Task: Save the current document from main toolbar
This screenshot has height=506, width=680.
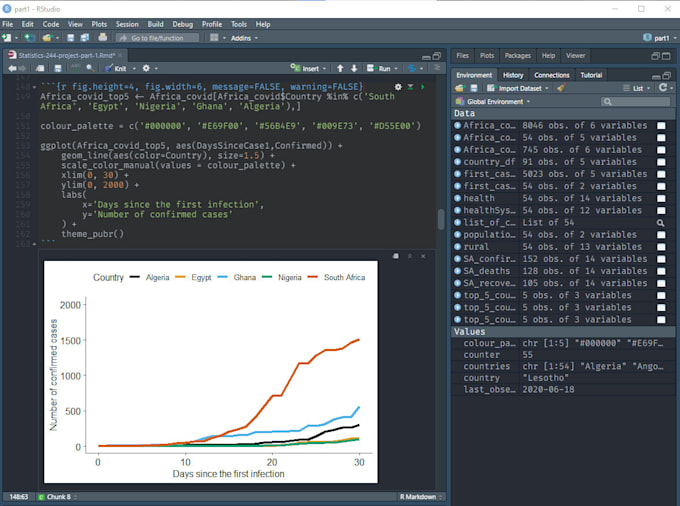Action: pyautogui.click(x=71, y=38)
